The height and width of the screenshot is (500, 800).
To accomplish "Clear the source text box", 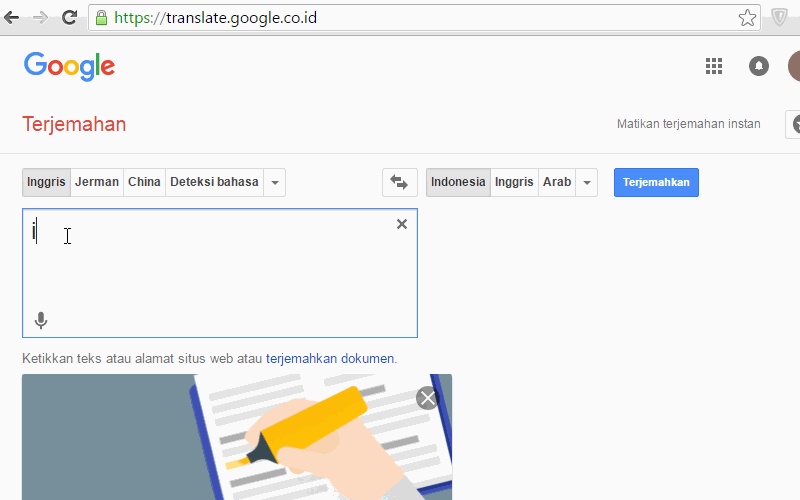I will [x=402, y=224].
